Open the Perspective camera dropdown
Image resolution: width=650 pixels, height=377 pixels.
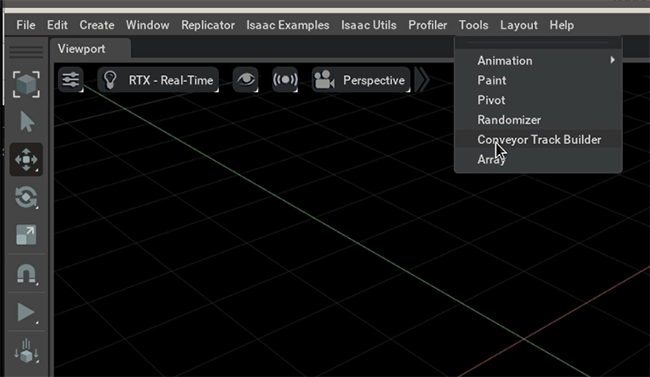tap(361, 80)
